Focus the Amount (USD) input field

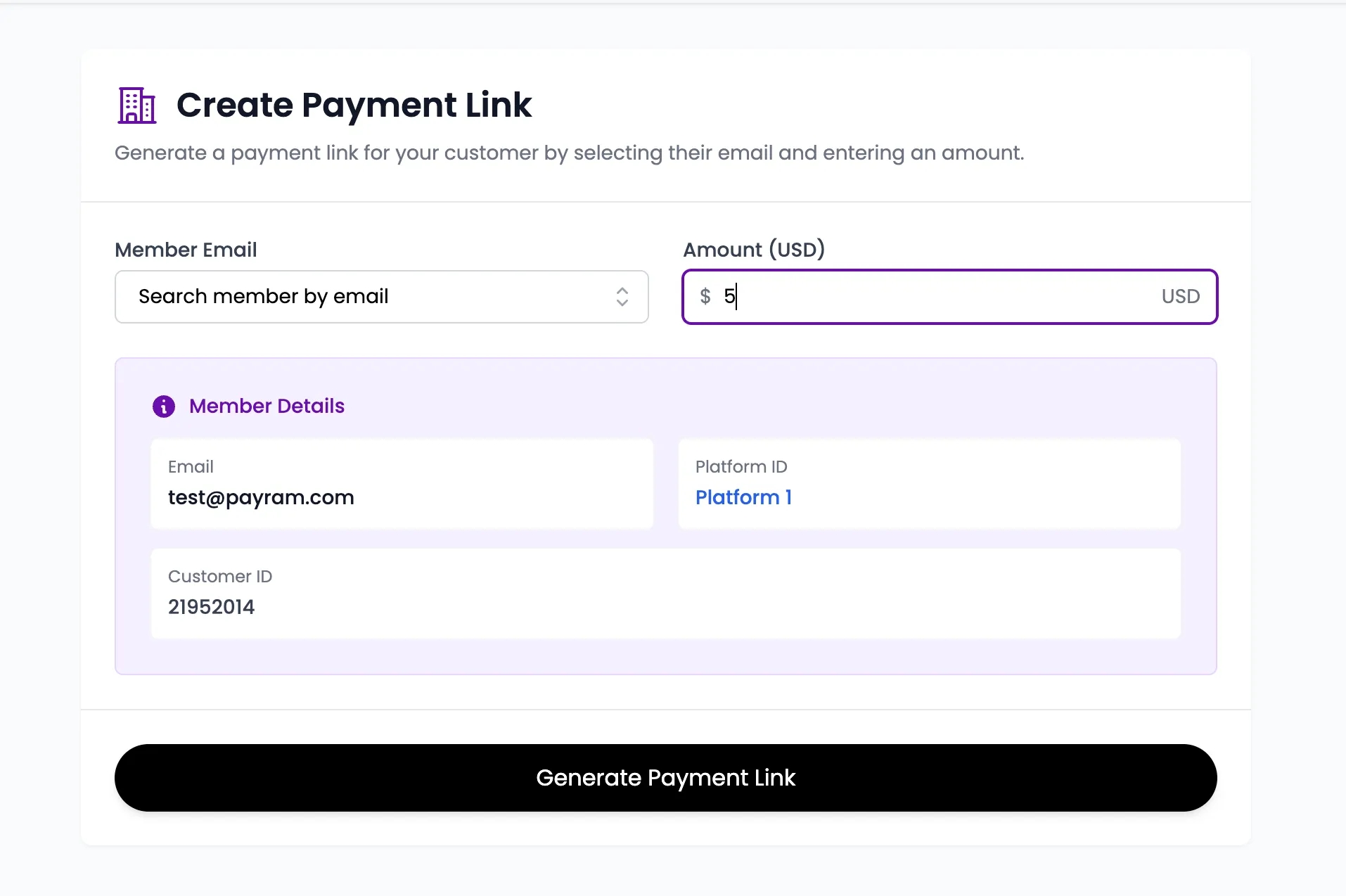click(942, 297)
